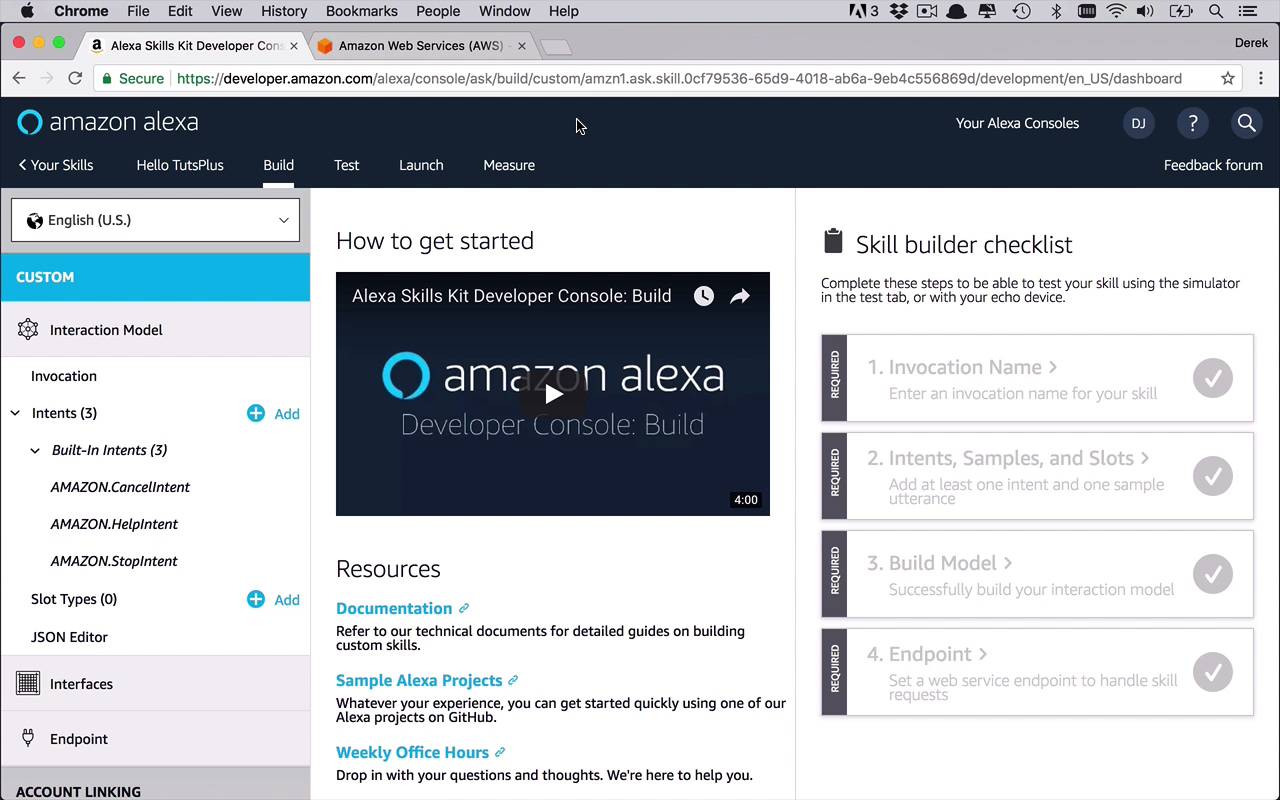1280x800 pixels.
Task: Close the Alexa Skills Kit tab
Action: pyautogui.click(x=294, y=46)
